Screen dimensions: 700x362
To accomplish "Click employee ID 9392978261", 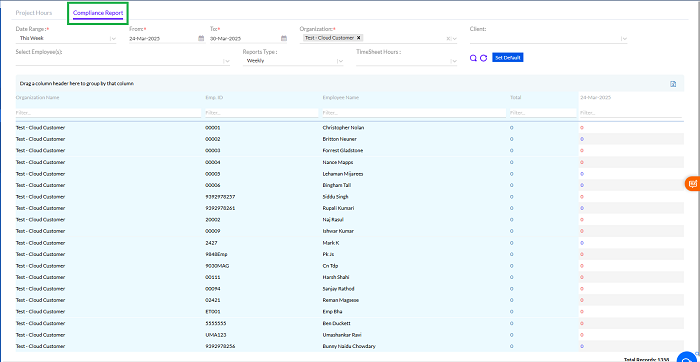I will click(x=220, y=208).
